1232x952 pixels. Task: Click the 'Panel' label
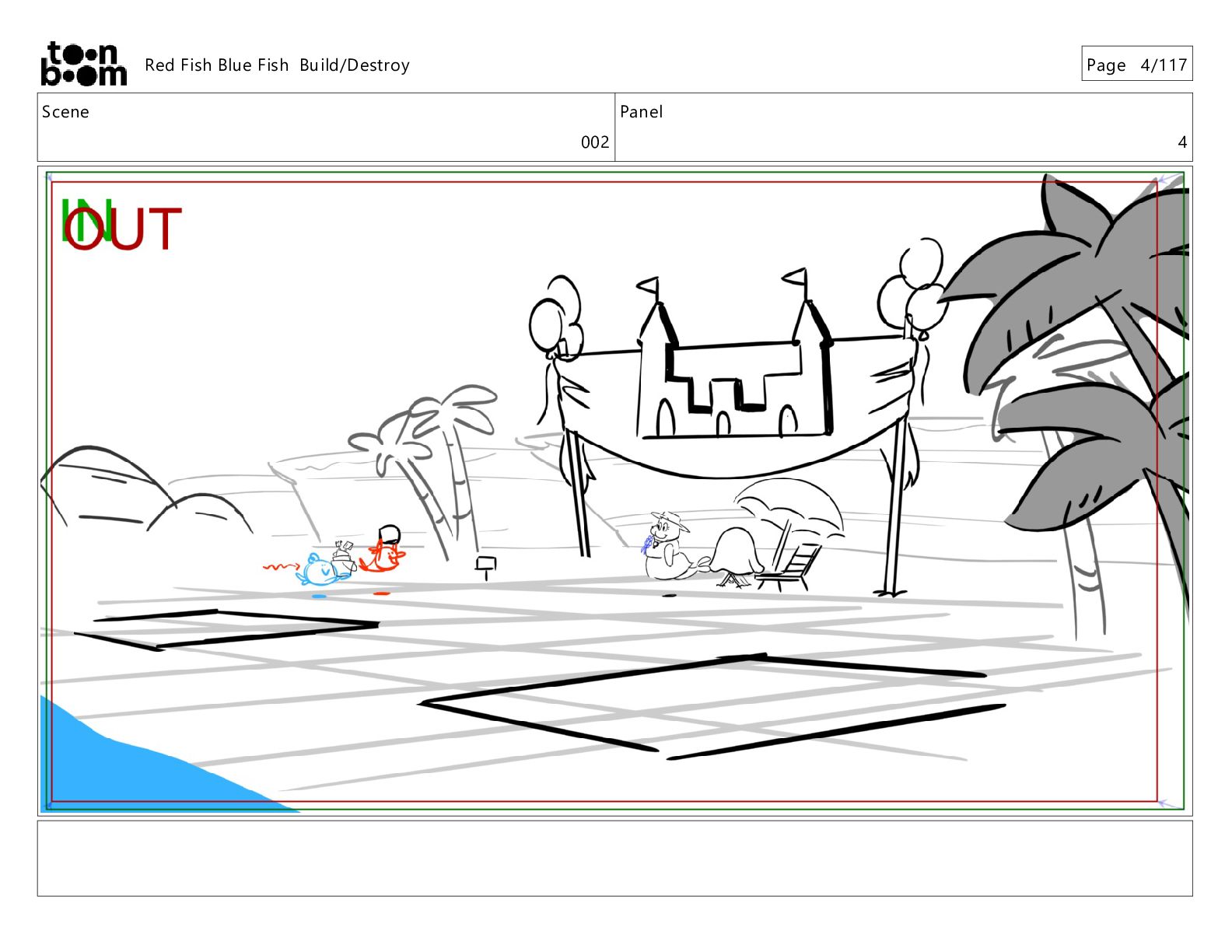point(641,112)
